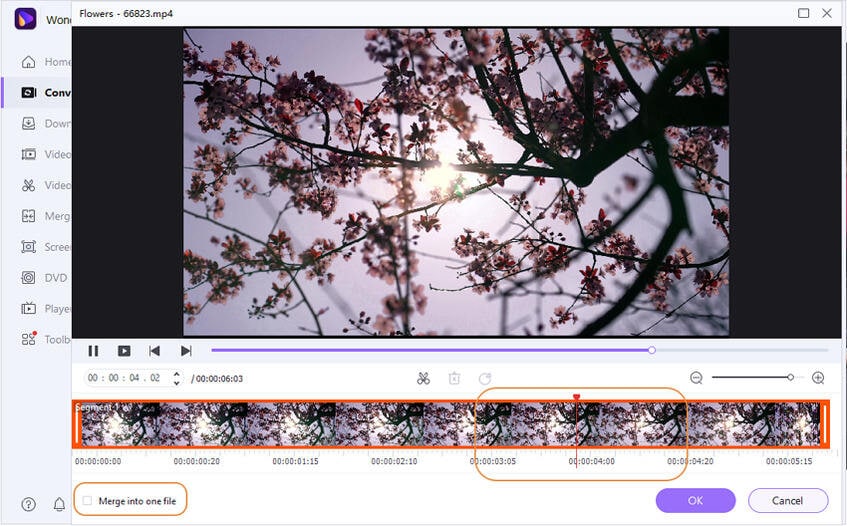Click the 00:00:03:05 timeline mark
847x526 pixels.
493,462
